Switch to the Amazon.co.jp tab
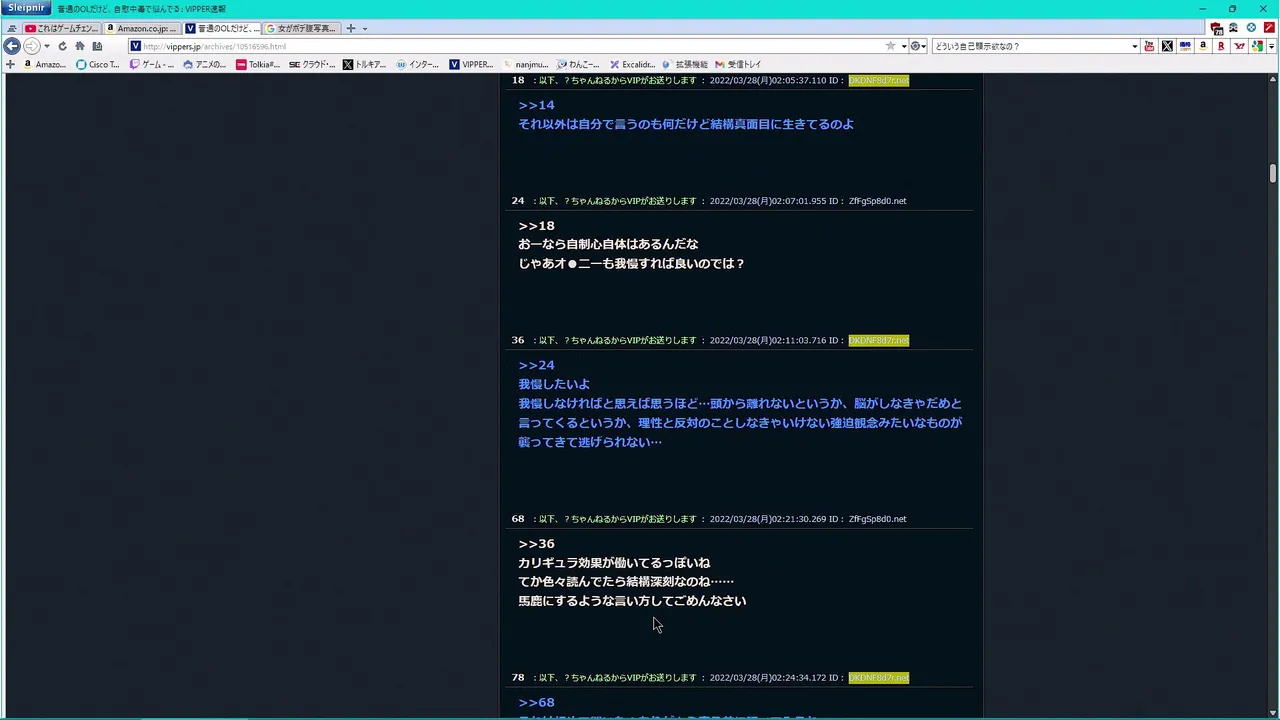 coord(142,28)
